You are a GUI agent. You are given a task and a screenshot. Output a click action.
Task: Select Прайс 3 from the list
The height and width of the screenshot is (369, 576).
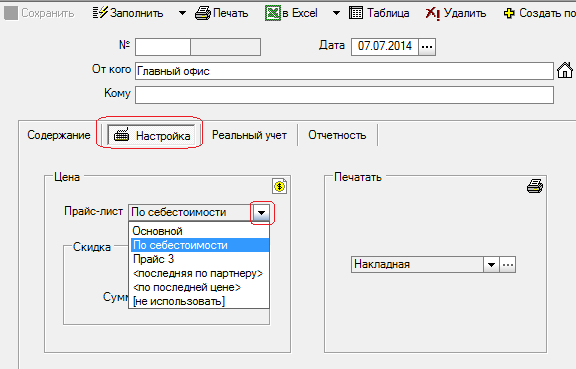pos(200,259)
